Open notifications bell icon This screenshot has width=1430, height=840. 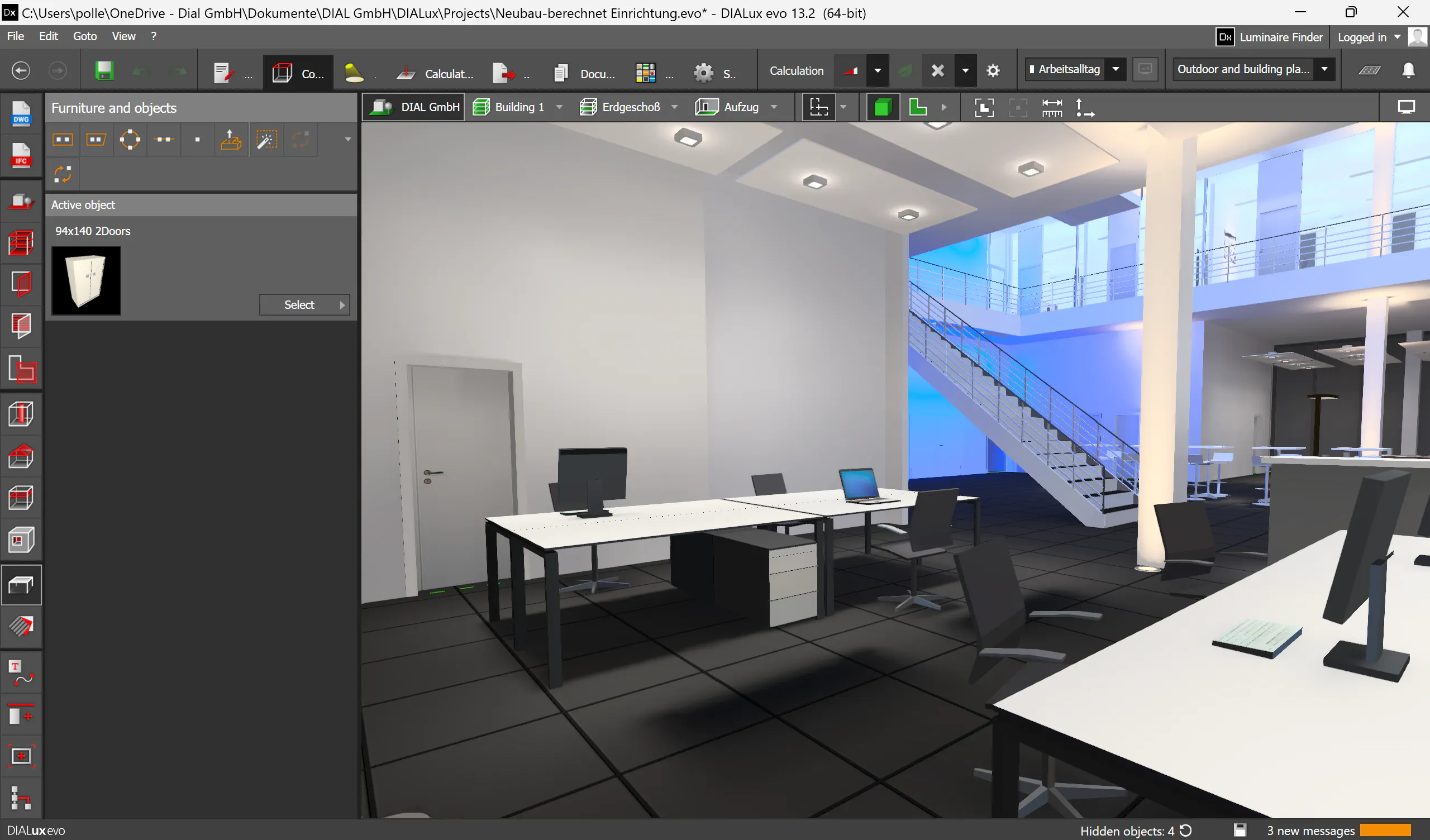click(x=1408, y=70)
